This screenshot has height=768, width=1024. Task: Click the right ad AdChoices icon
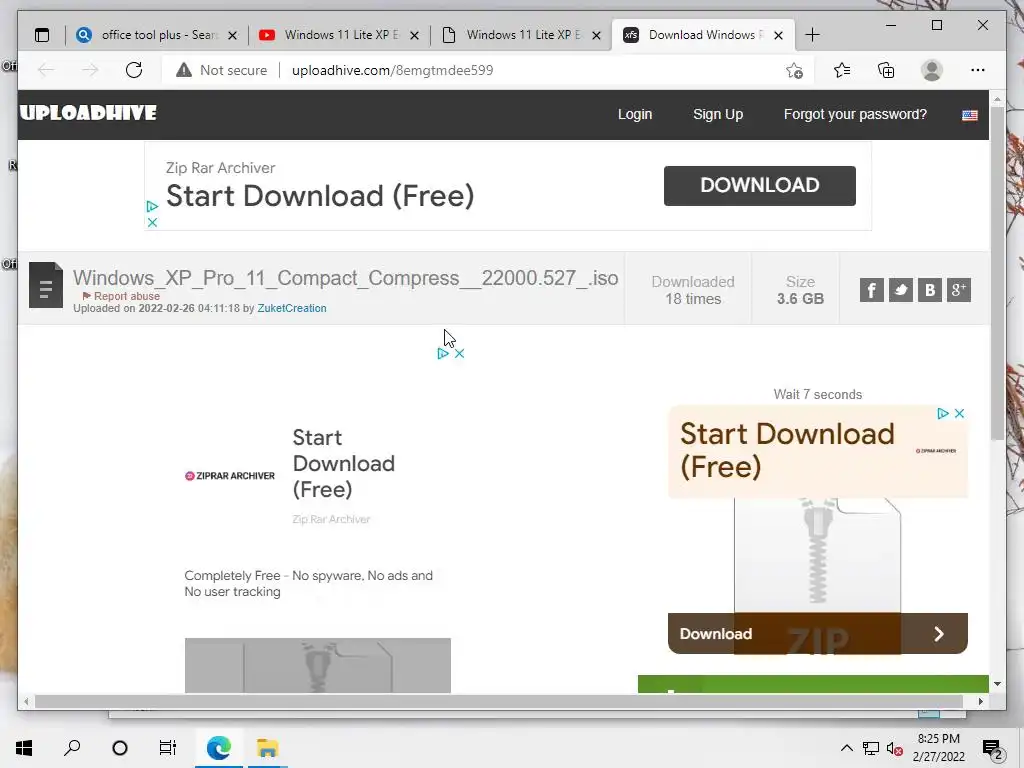[x=942, y=413]
